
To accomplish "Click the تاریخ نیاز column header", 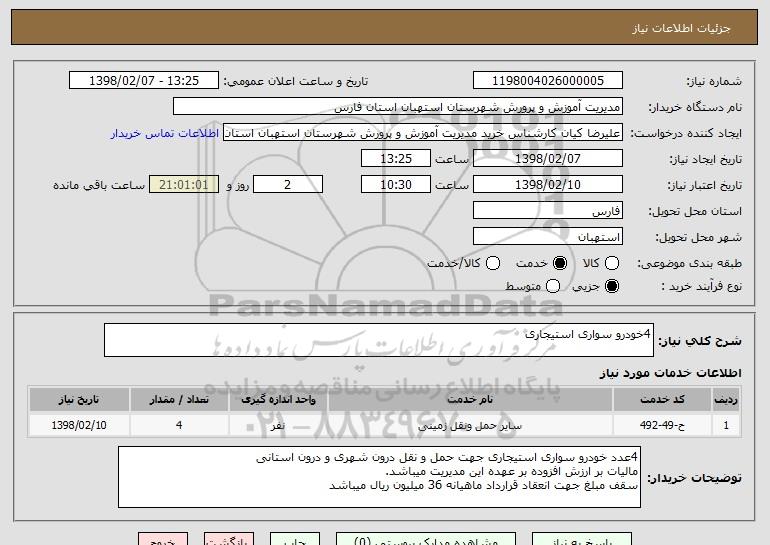I will coord(79,400).
